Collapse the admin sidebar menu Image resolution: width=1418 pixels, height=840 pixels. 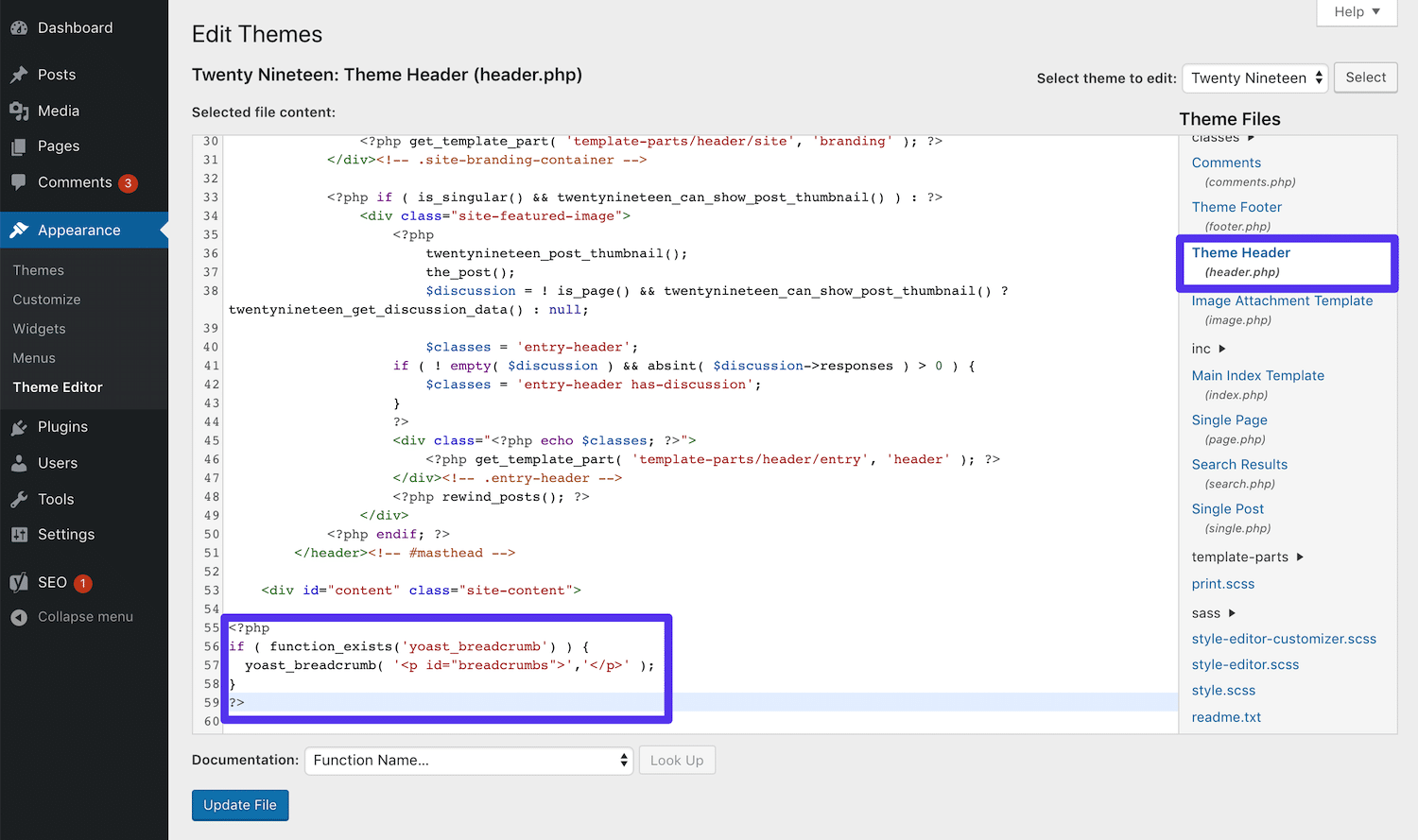point(20,616)
